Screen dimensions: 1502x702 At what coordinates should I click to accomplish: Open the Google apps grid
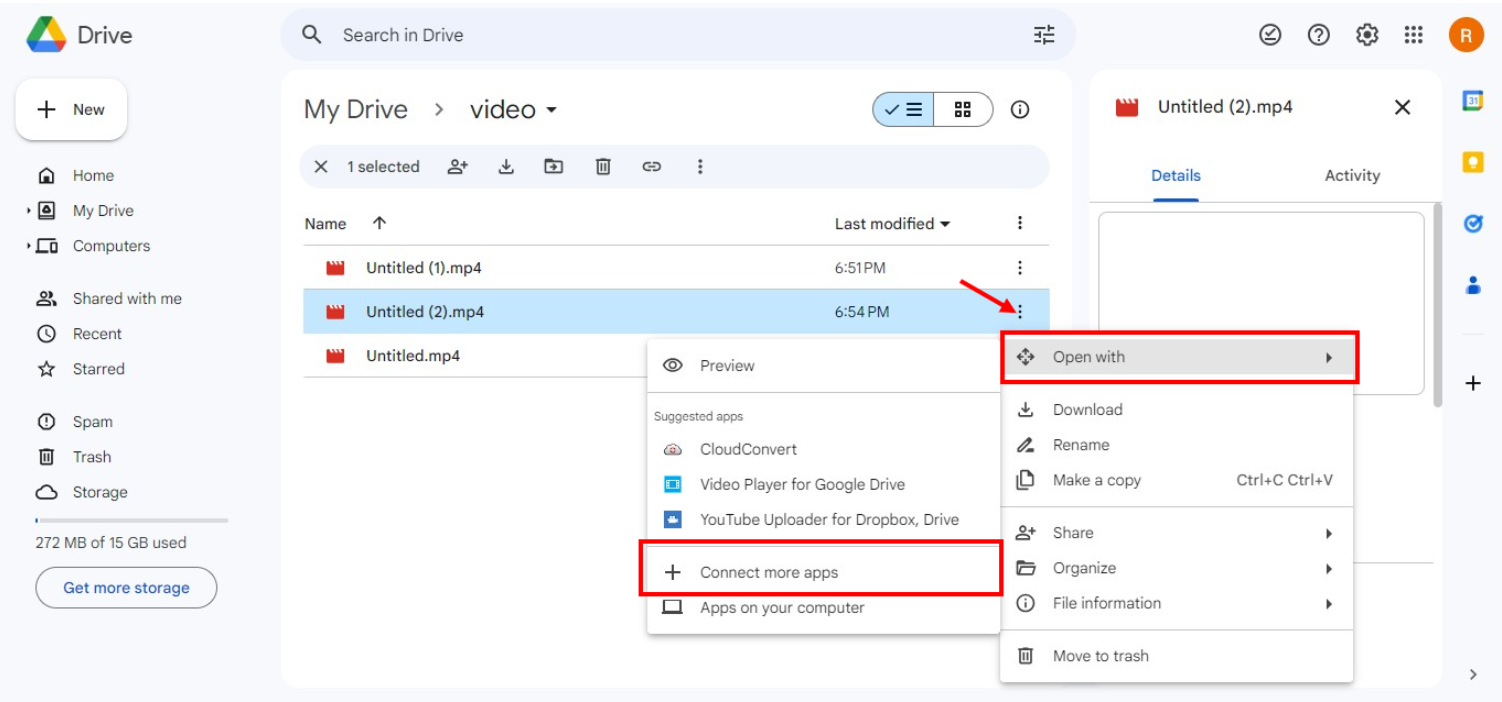click(x=1413, y=35)
